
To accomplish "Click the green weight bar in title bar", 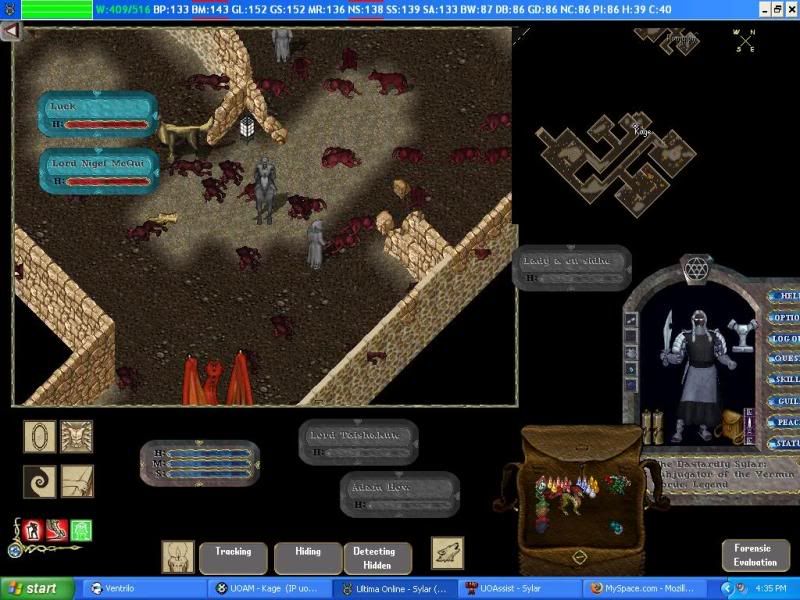I will (57, 9).
